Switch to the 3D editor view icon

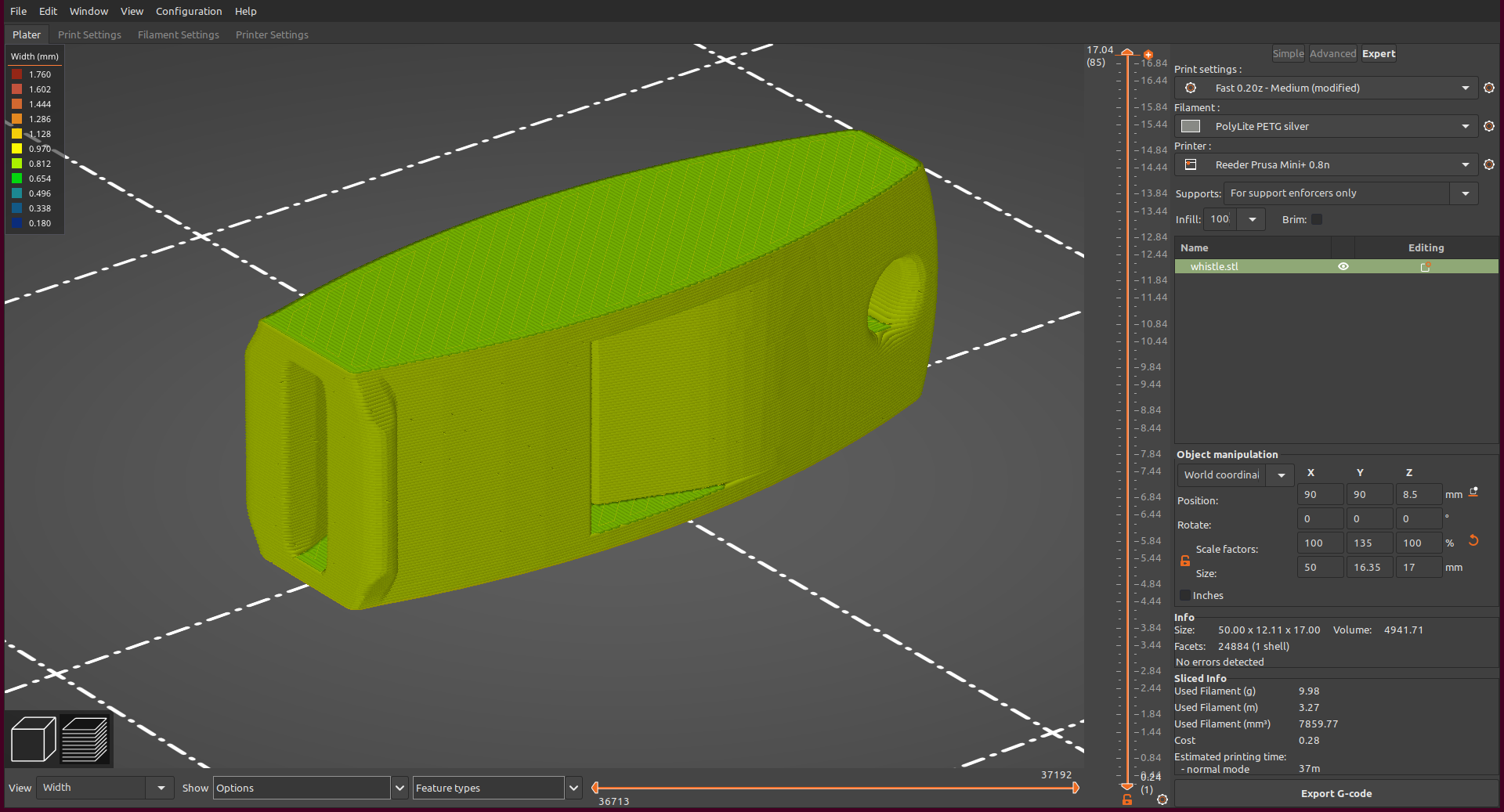coord(33,738)
